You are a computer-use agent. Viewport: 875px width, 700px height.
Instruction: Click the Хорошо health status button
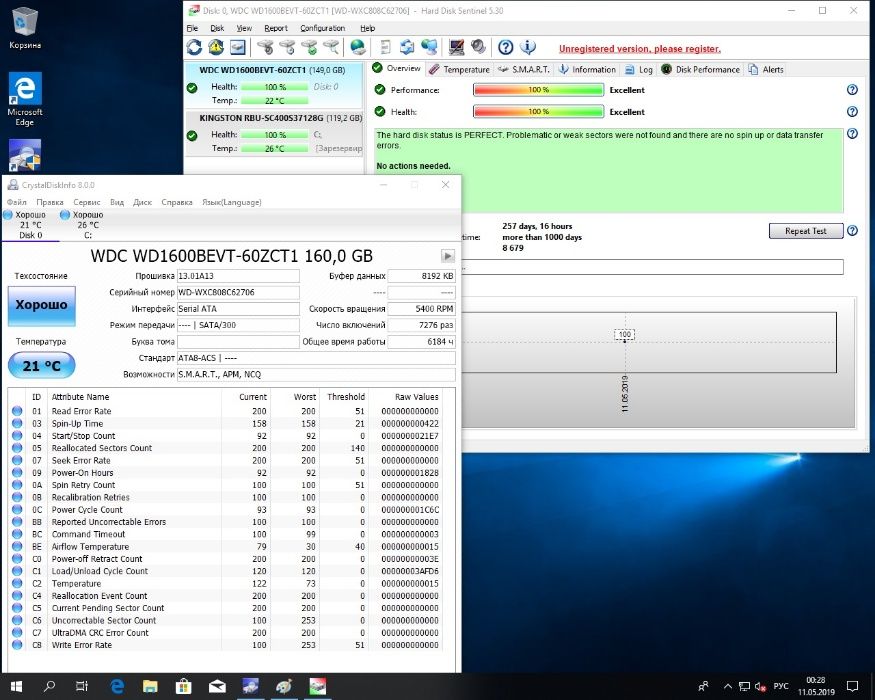pyautogui.click(x=41, y=305)
